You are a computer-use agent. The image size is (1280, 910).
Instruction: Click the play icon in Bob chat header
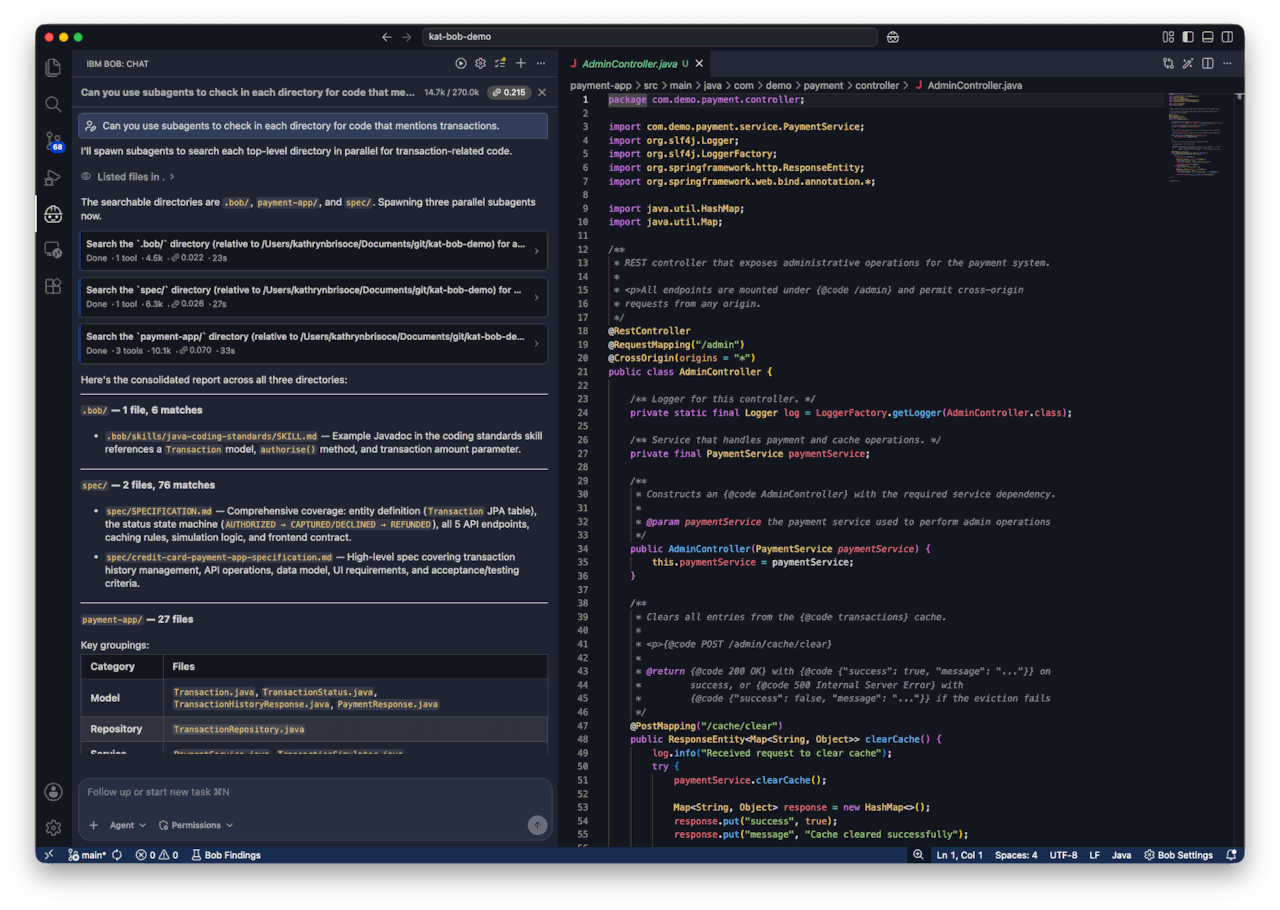pos(461,63)
